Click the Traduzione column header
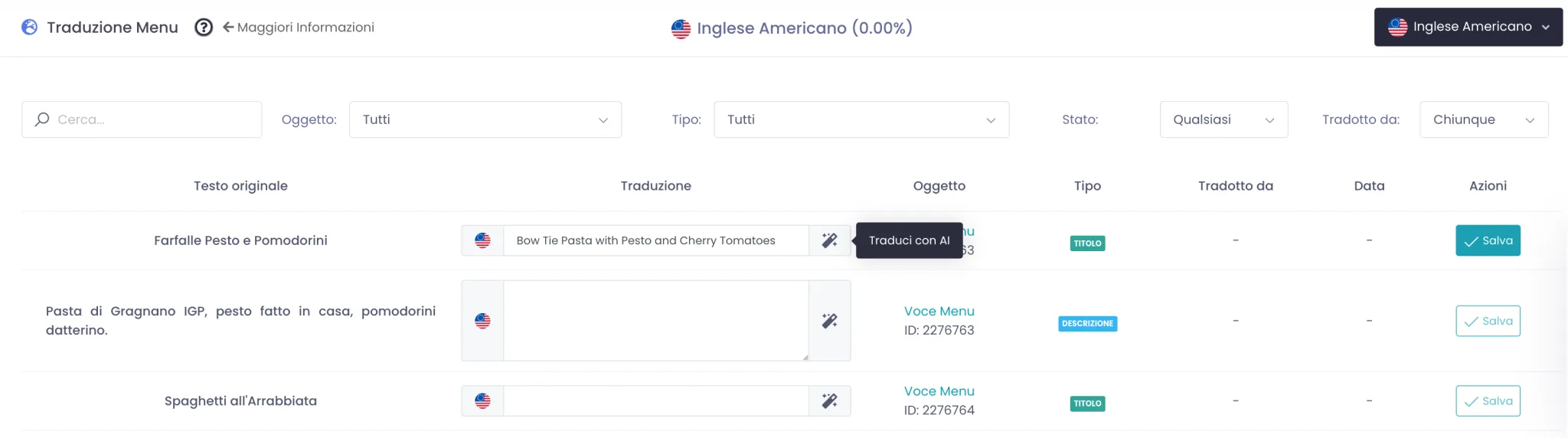Viewport: 1568px width, 438px height. pos(656,186)
